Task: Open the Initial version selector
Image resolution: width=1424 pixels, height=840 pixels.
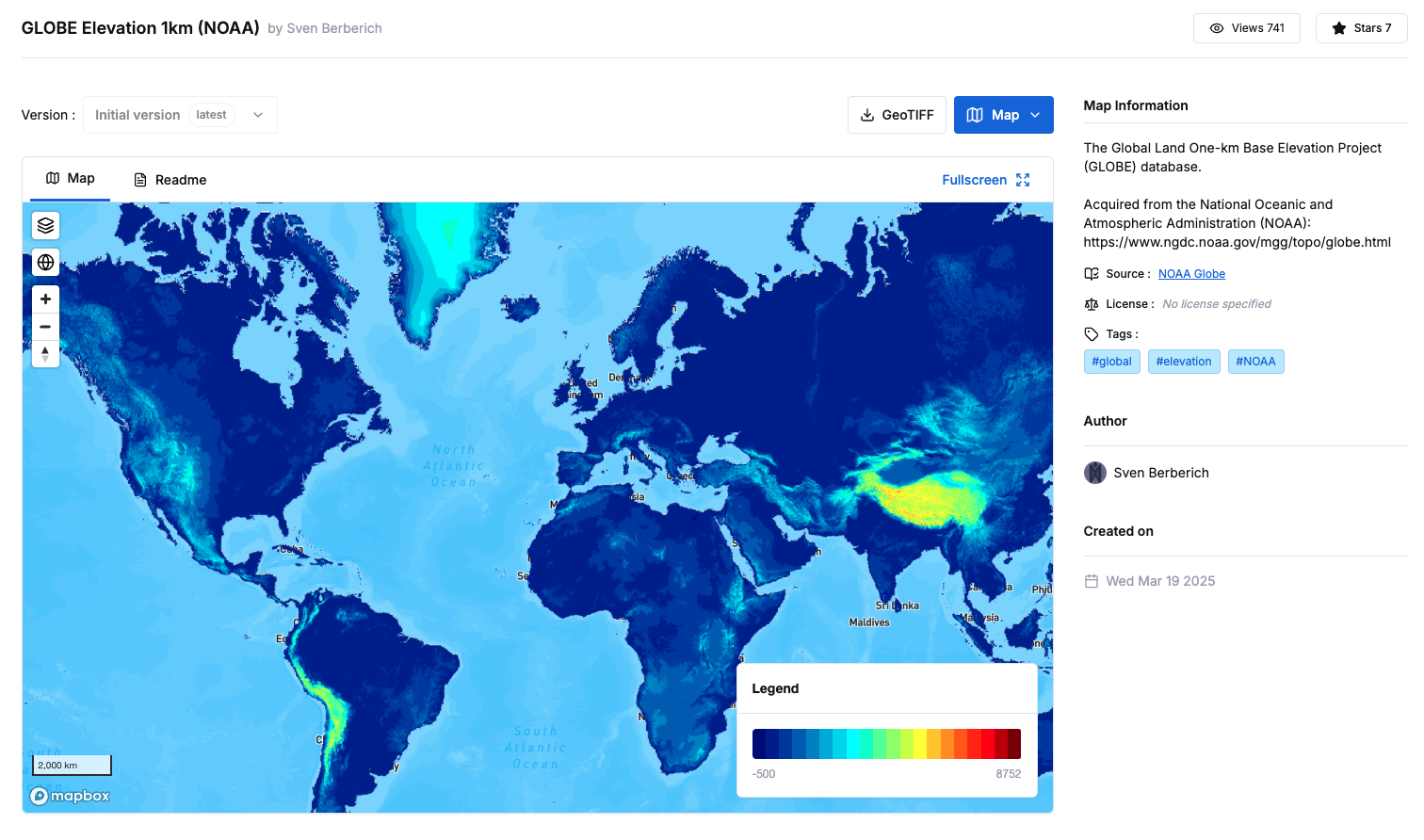Action: point(180,115)
